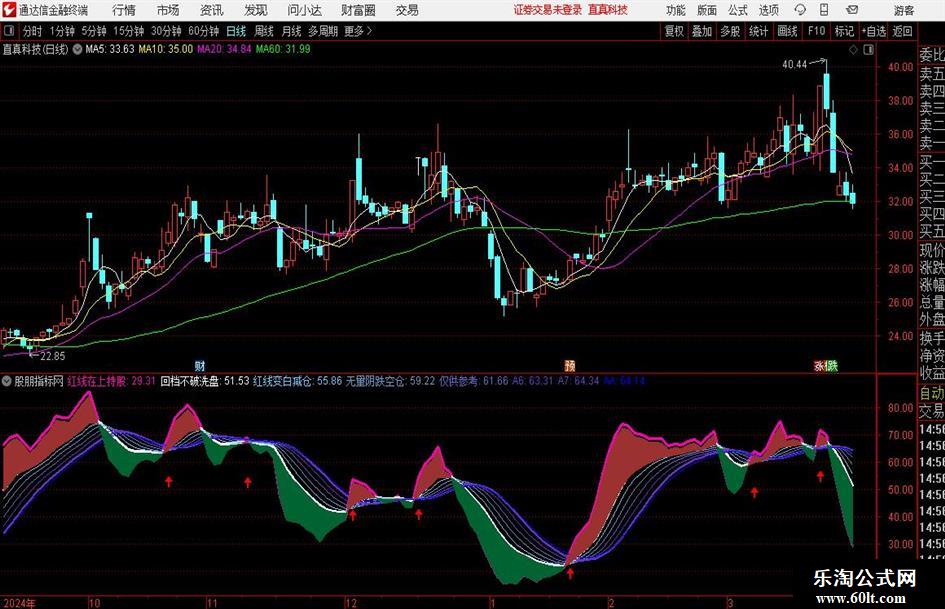The width and height of the screenshot is (945, 609).
Task: Click the 财 marker on the chart
Action: pos(200,365)
